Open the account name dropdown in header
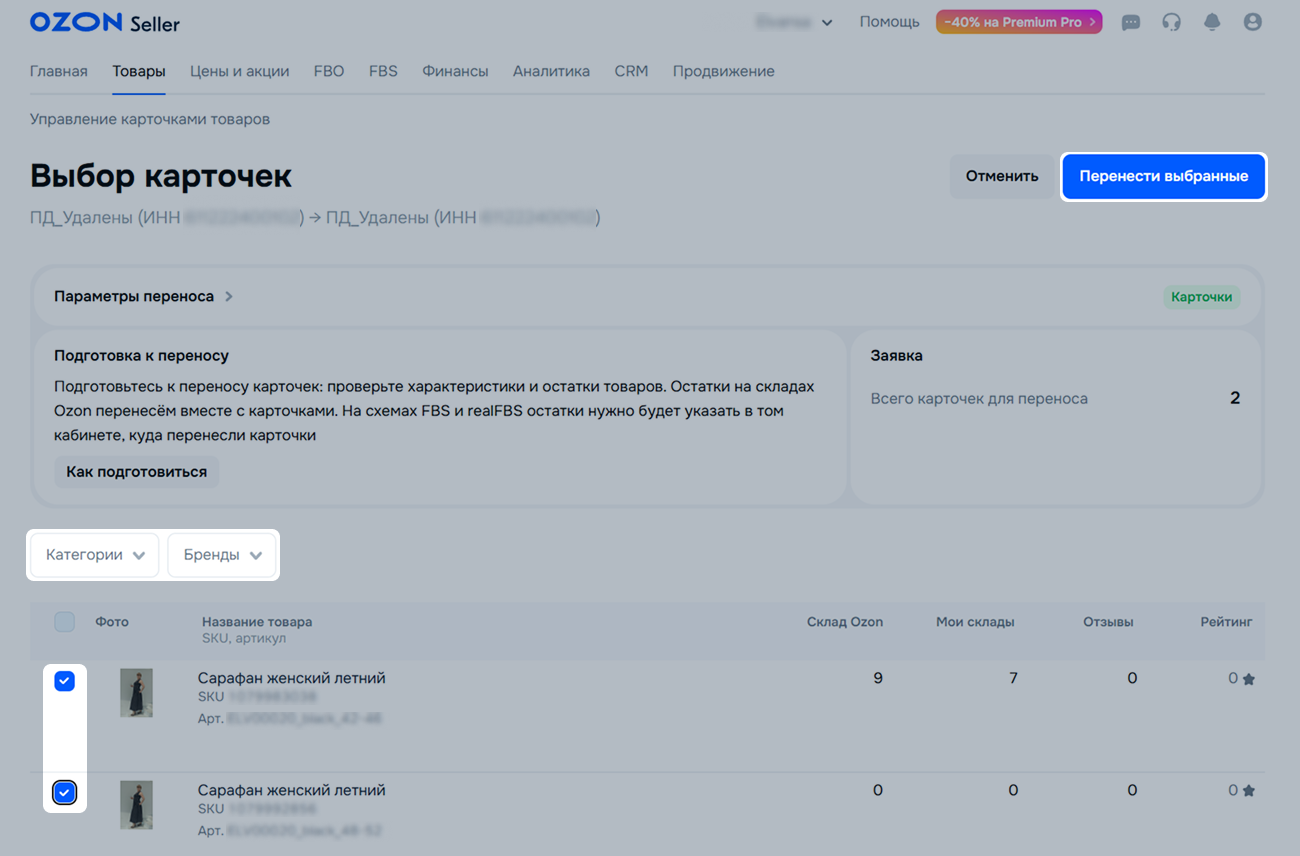This screenshot has height=856, width=1300. pyautogui.click(x=794, y=22)
